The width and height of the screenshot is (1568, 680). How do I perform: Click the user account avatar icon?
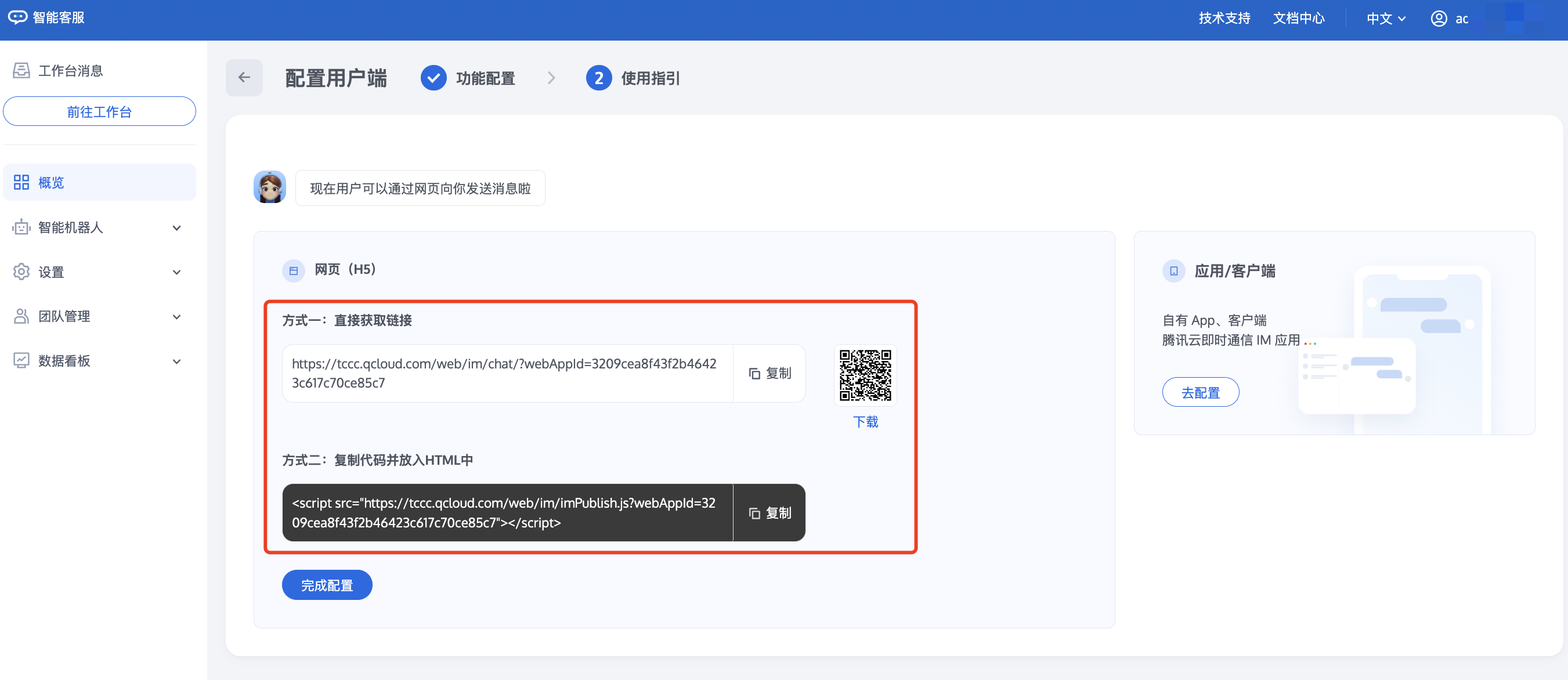coord(1439,18)
